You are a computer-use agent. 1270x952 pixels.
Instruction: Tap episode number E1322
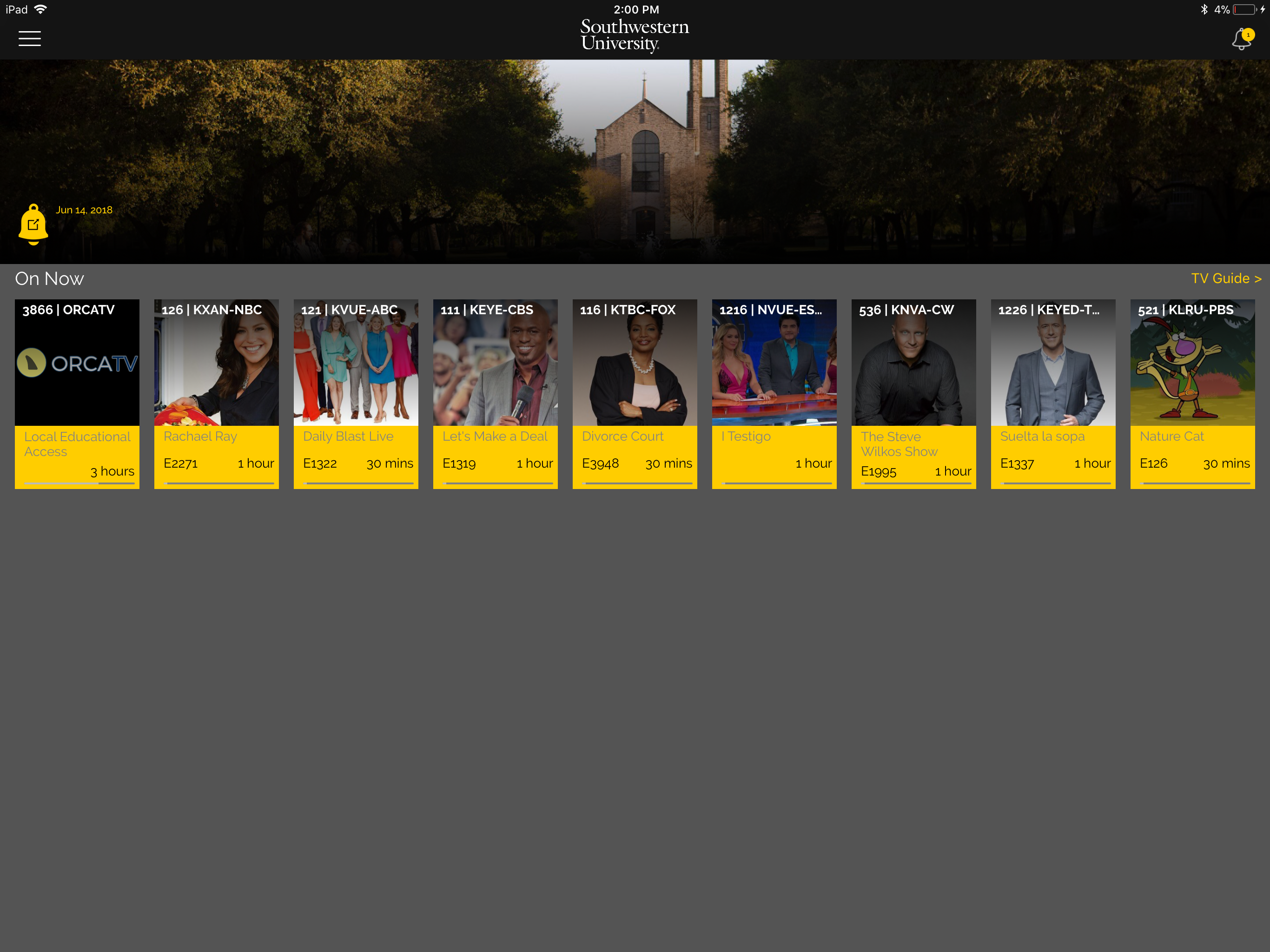(320, 463)
